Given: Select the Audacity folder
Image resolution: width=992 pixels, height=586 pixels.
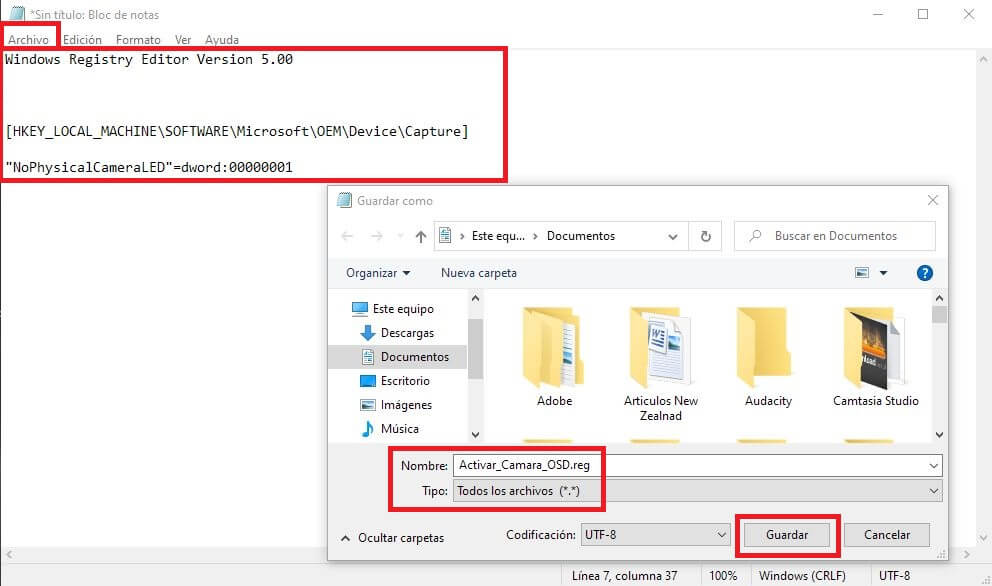Looking at the screenshot, I should [768, 358].
